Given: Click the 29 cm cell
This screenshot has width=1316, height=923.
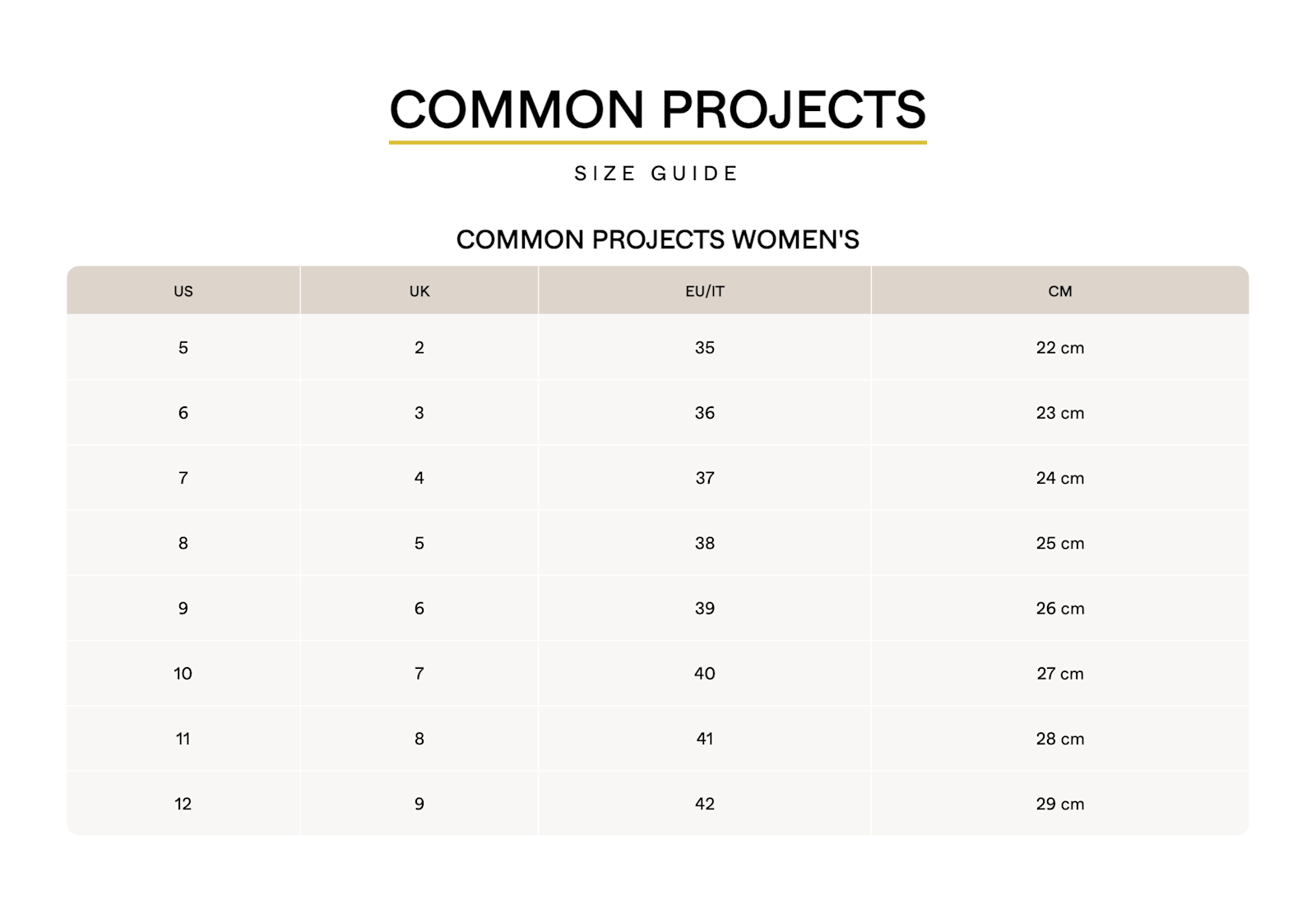Looking at the screenshot, I should click(1060, 803).
